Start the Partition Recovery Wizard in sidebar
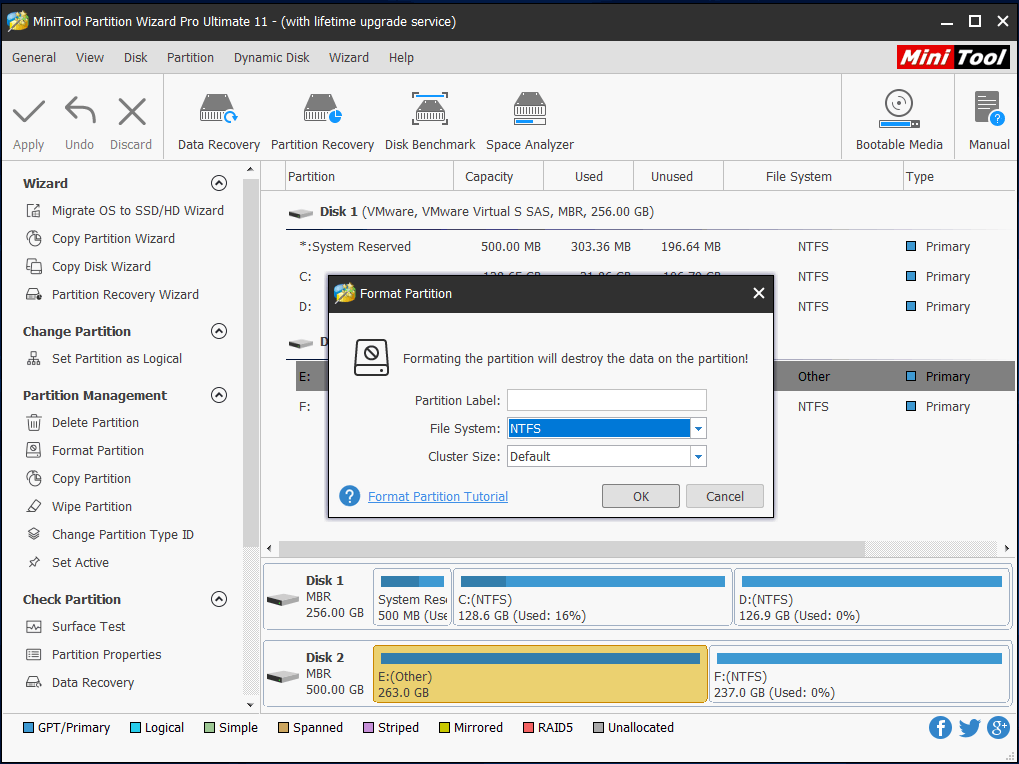 [112, 294]
